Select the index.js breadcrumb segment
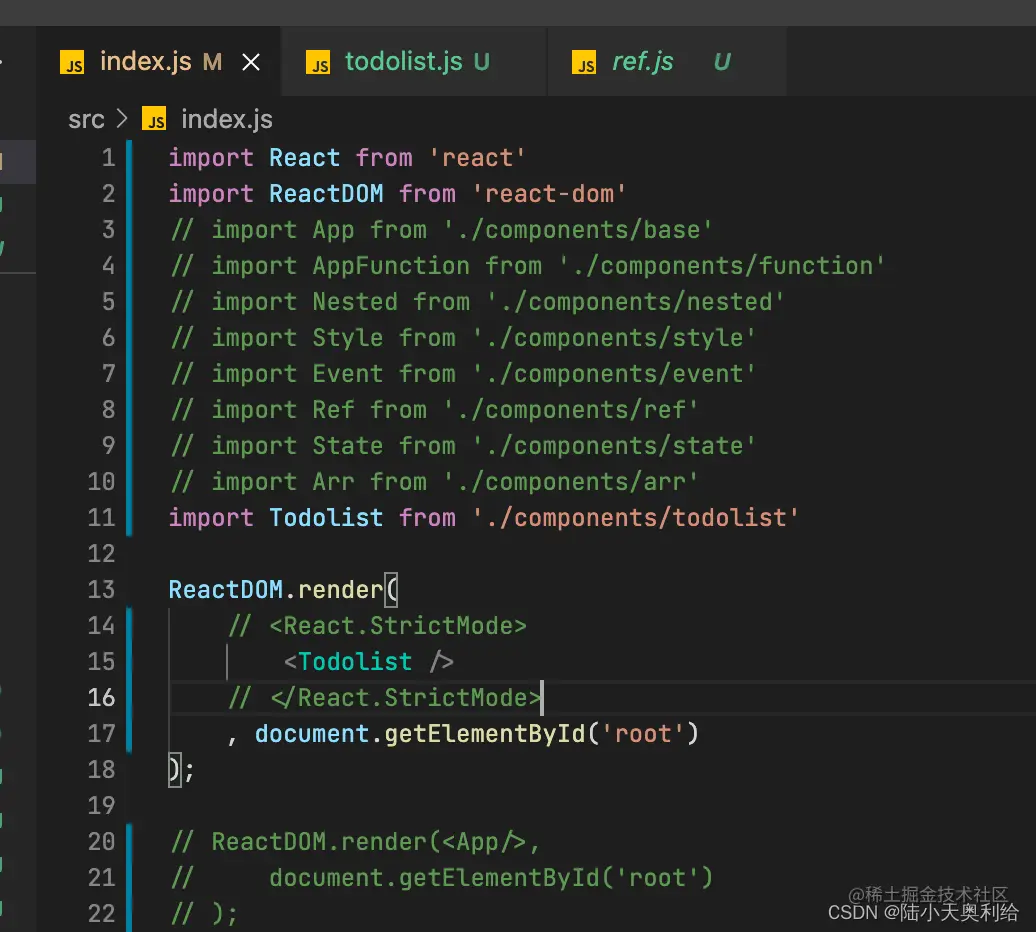This screenshot has width=1036, height=932. coord(227,120)
